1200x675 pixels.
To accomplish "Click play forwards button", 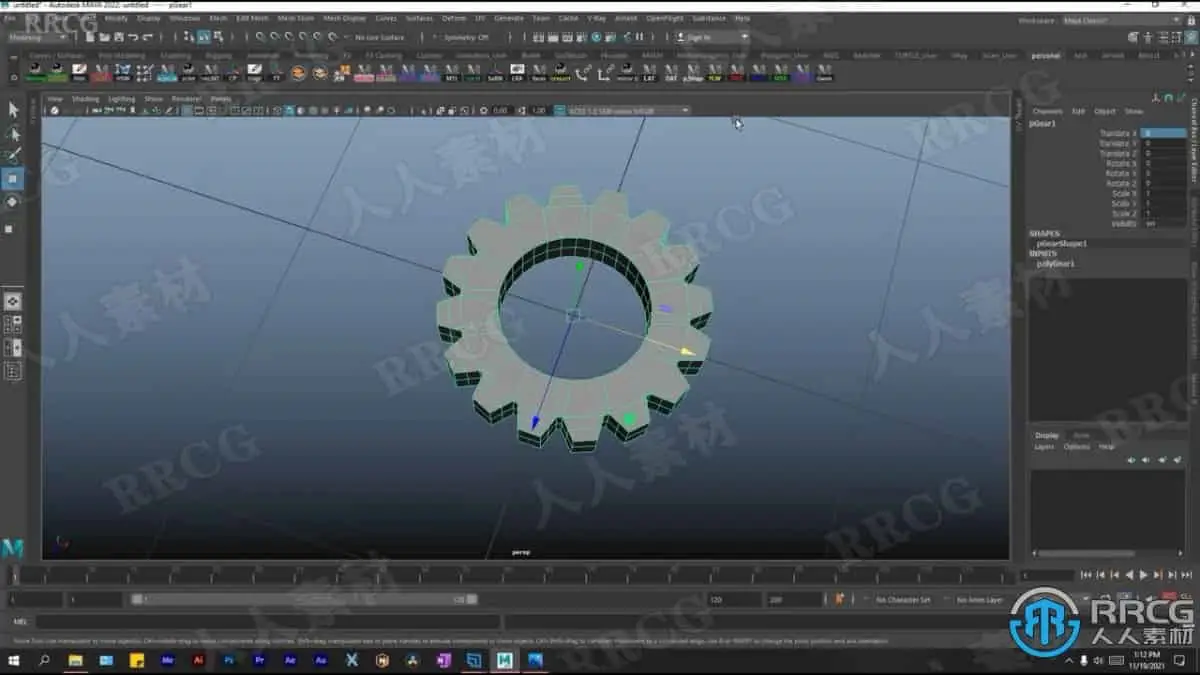I will pyautogui.click(x=1144, y=575).
